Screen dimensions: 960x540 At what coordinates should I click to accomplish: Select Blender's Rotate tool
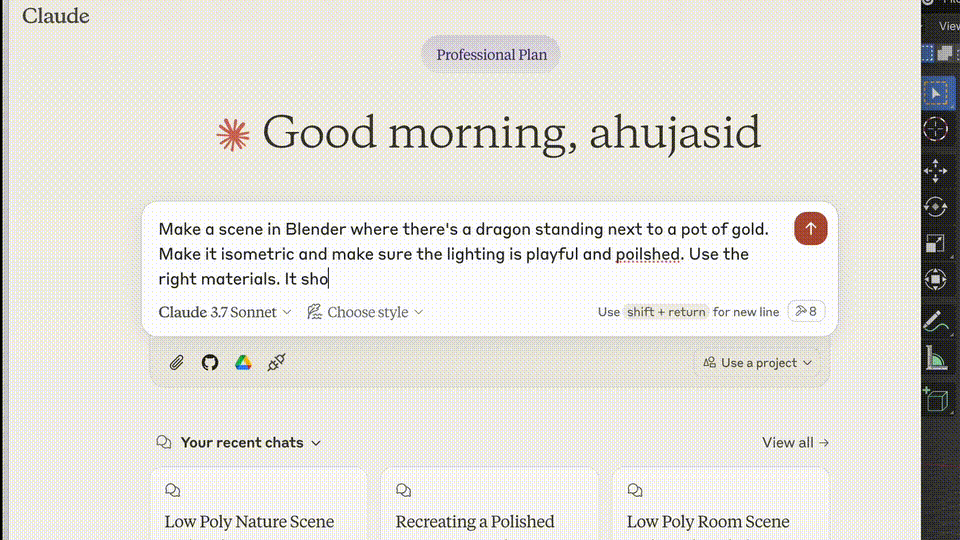tap(936, 207)
